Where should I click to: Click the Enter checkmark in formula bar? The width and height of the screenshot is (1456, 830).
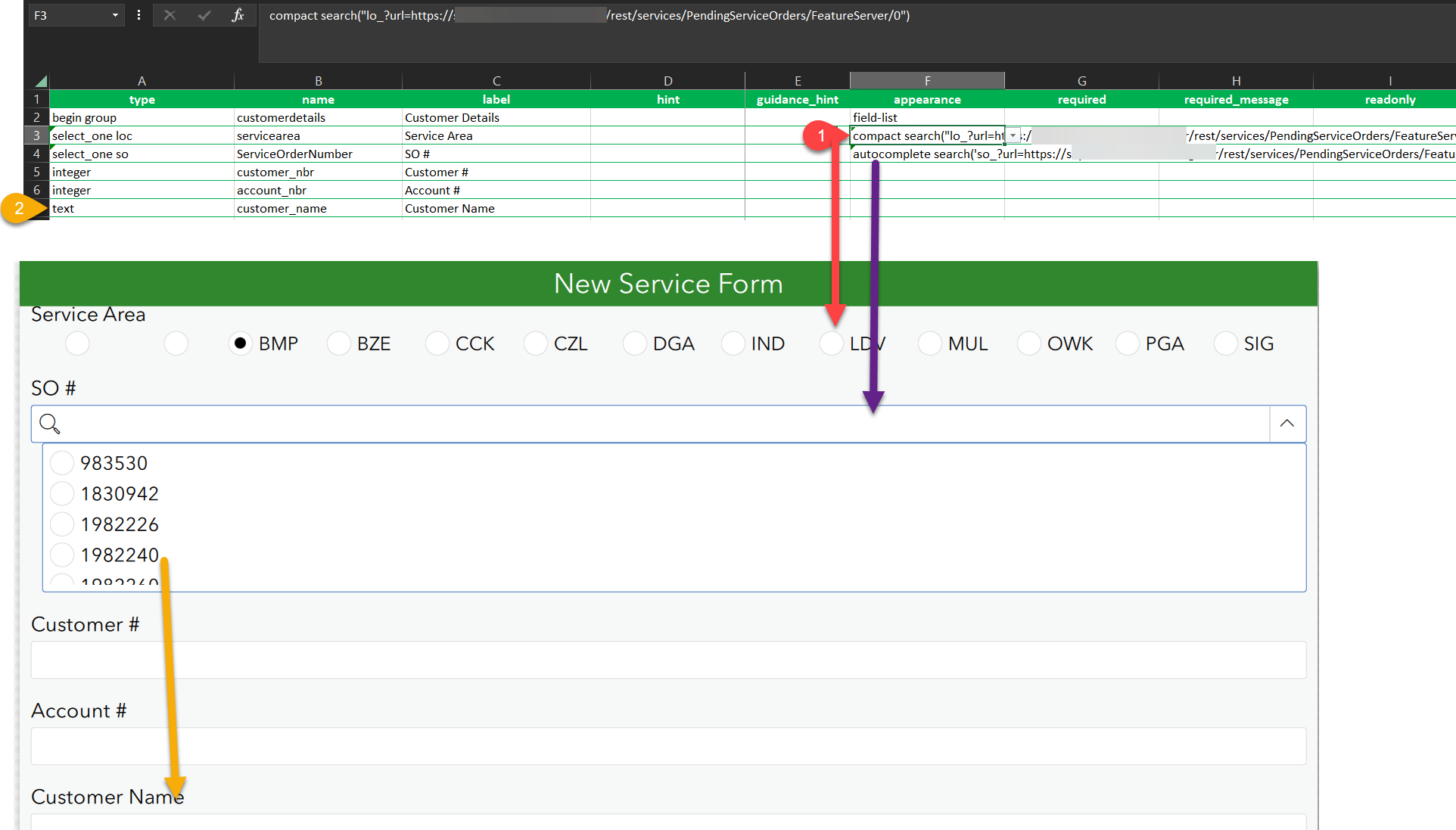coord(204,15)
